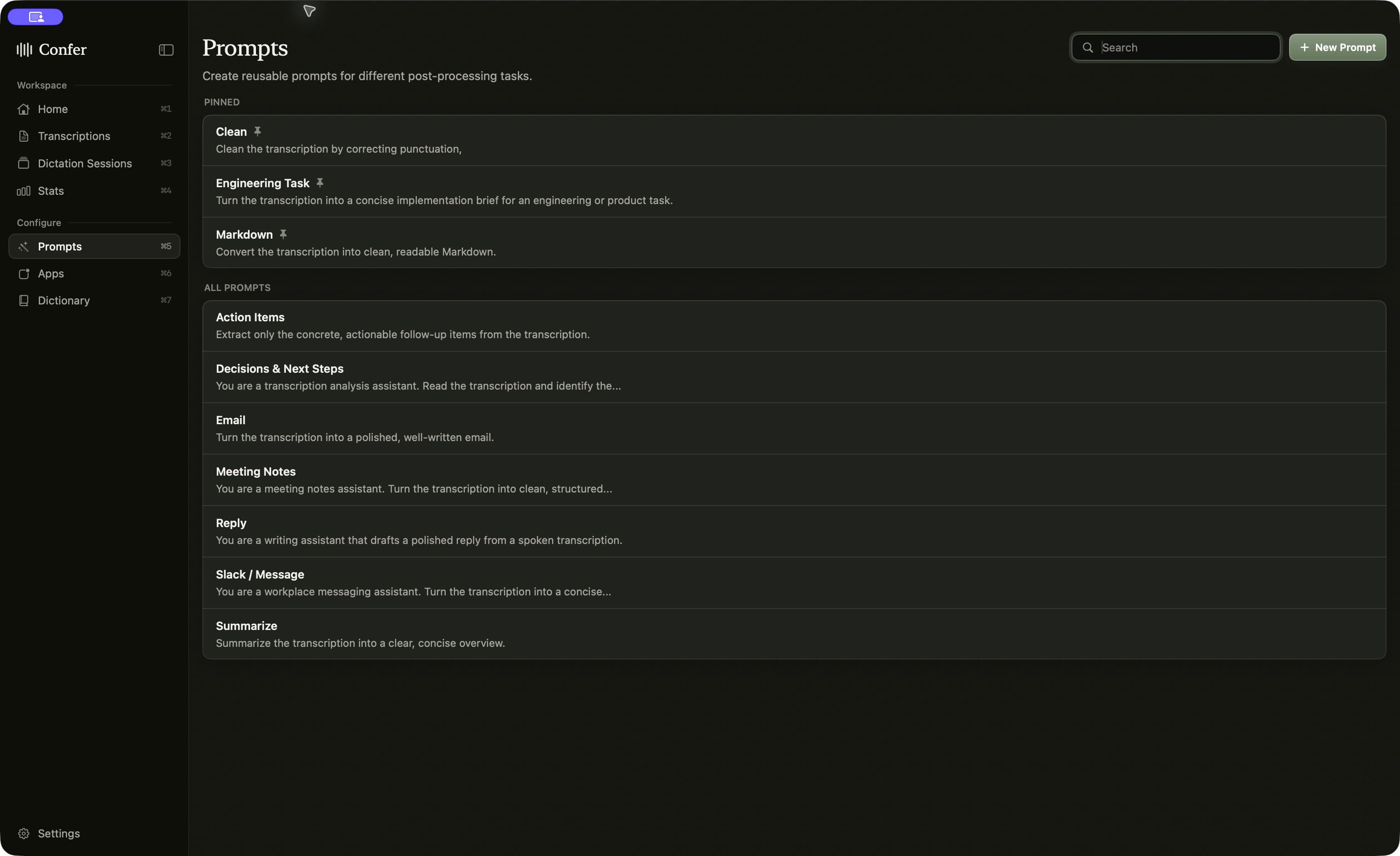Open the Meeting Notes prompt
Viewport: 1400px width, 856px height.
[x=794, y=480]
